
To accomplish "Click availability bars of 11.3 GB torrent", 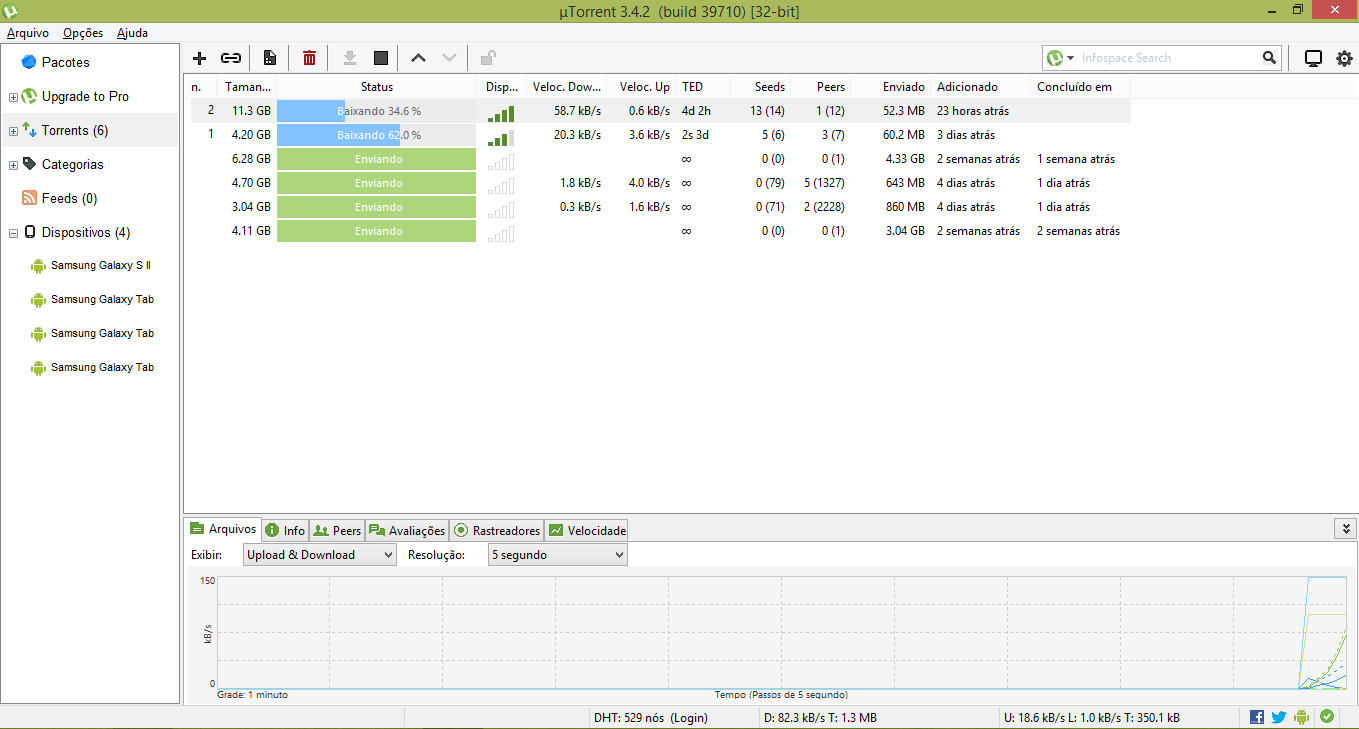I will click(x=501, y=113).
